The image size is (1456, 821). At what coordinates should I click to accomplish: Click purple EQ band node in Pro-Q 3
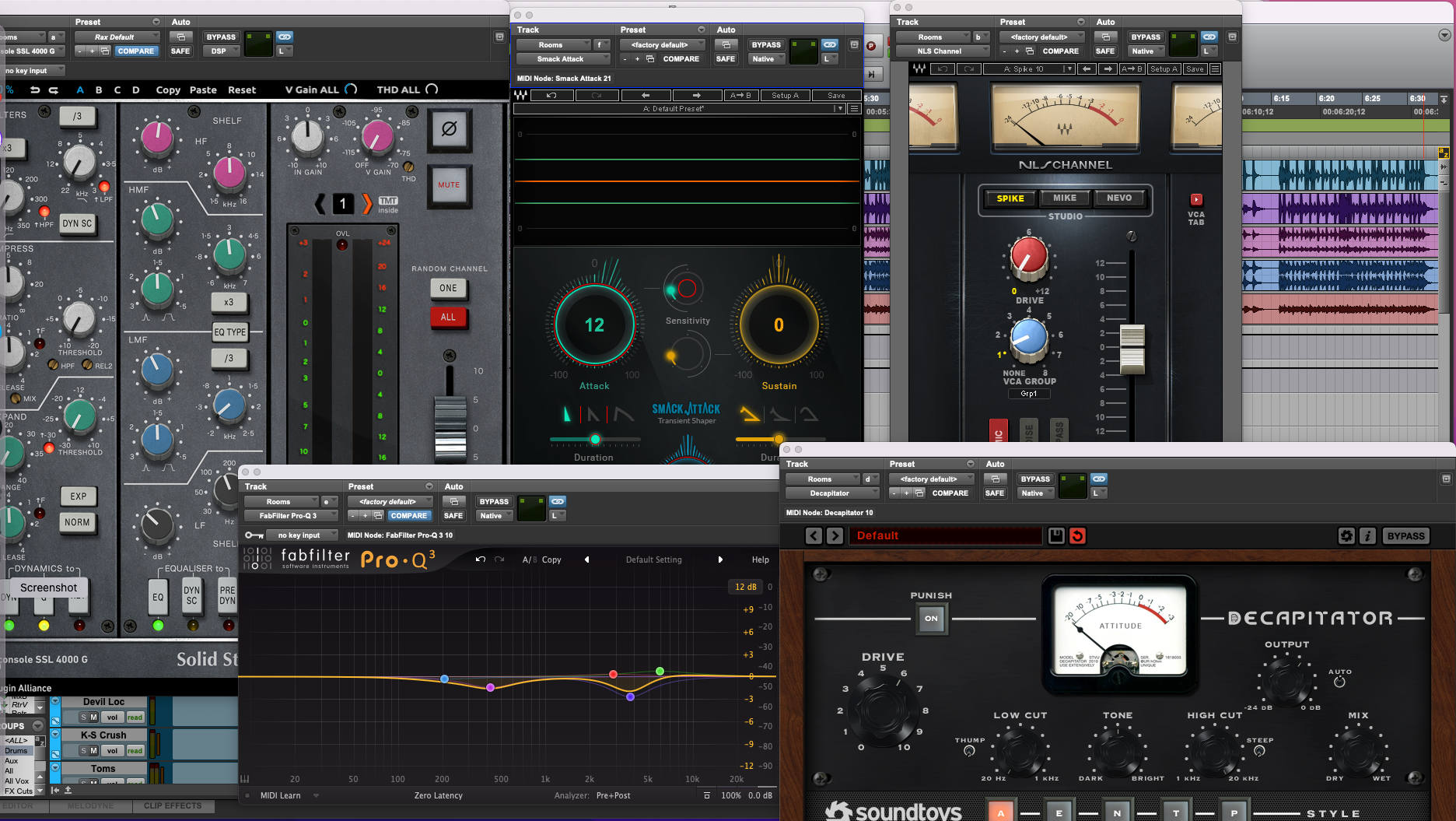490,687
